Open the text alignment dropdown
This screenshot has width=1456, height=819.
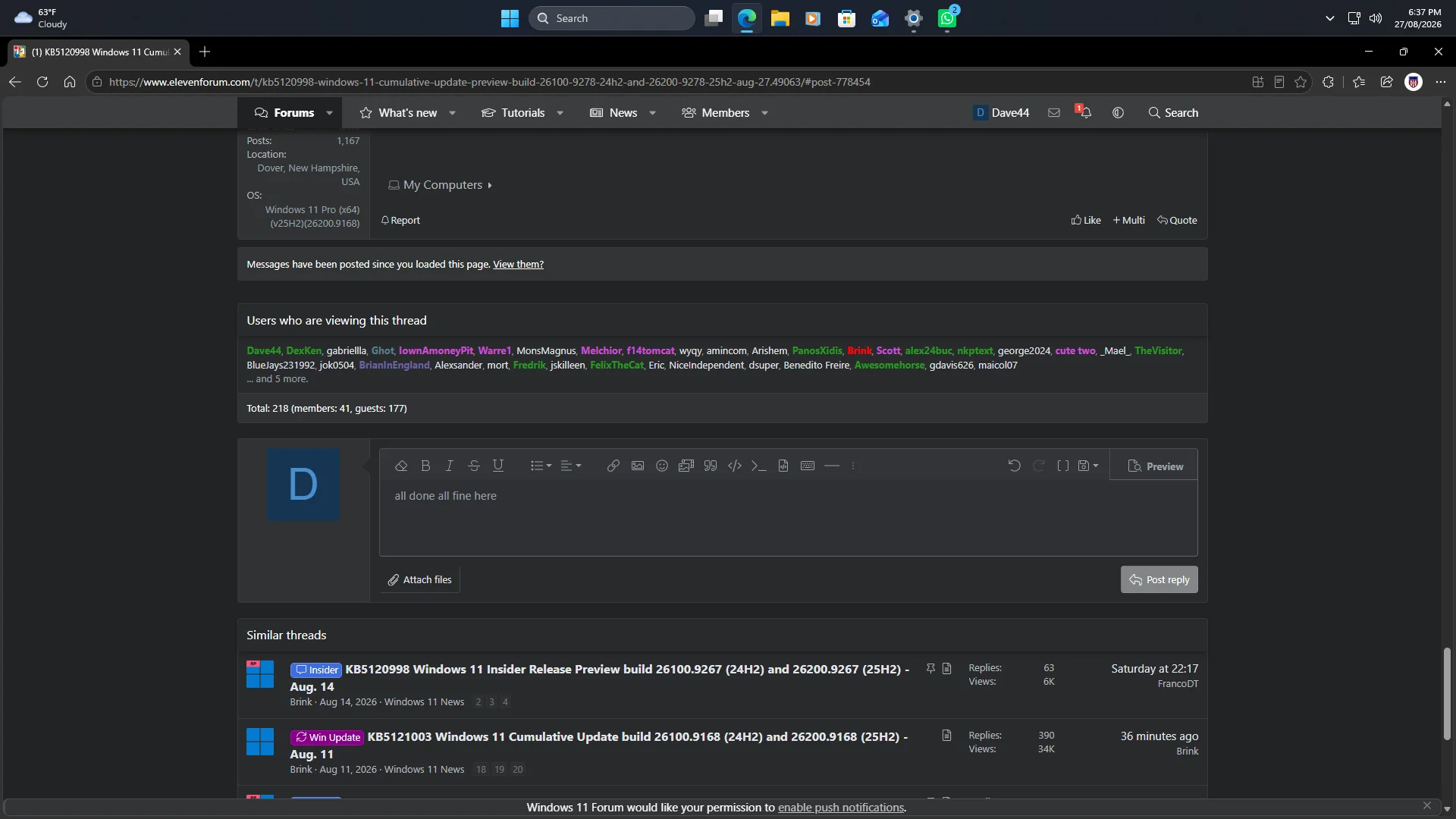tap(570, 466)
